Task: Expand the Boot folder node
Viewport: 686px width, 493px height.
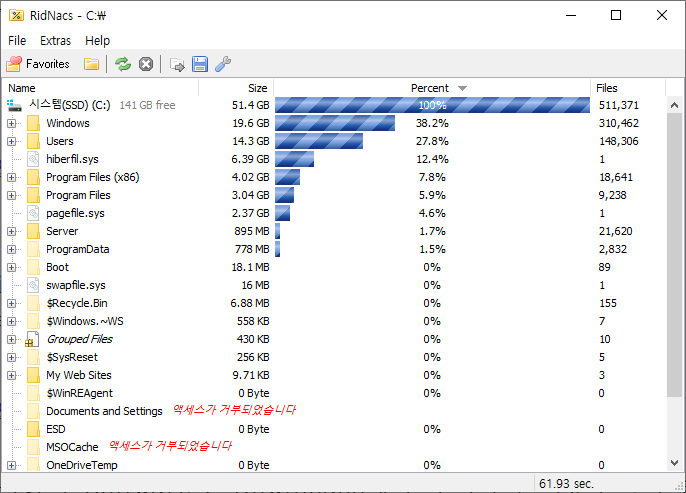Action: [x=11, y=267]
